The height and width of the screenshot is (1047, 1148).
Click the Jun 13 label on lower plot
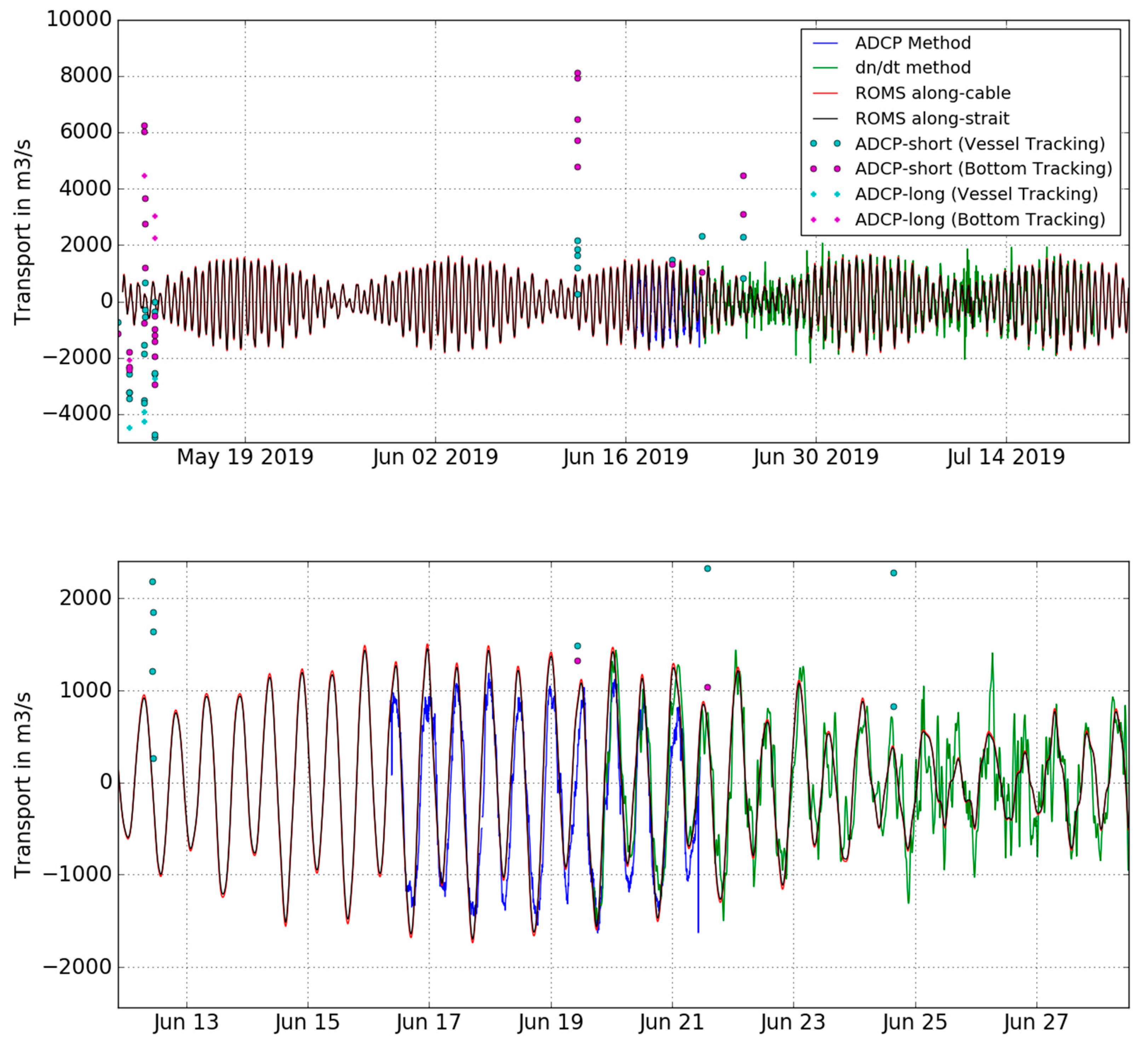click(186, 1022)
